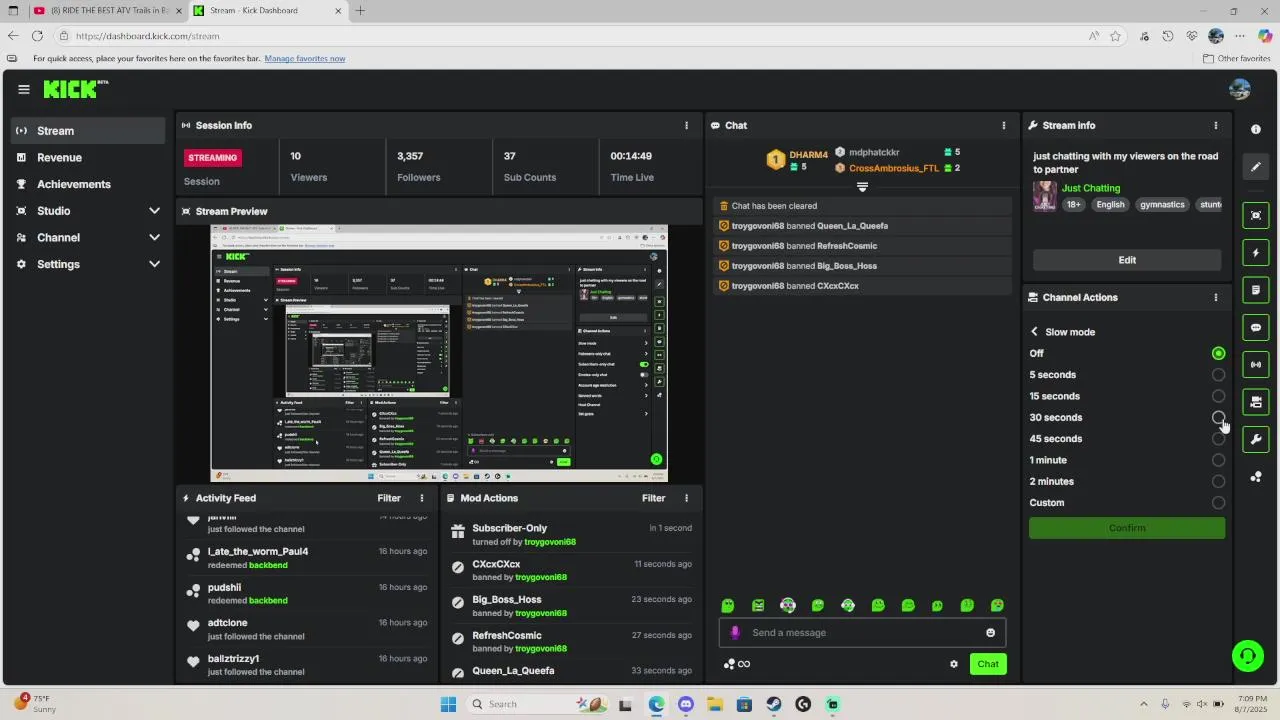This screenshot has width=1280, height=720.
Task: Open the Mod Actions Filter dropdown
Action: 653,498
